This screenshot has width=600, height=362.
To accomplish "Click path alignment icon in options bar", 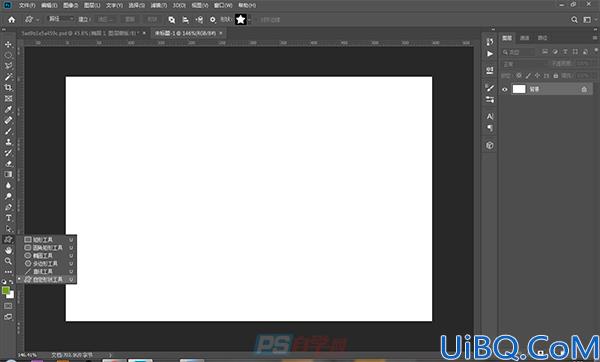I will (186, 20).
